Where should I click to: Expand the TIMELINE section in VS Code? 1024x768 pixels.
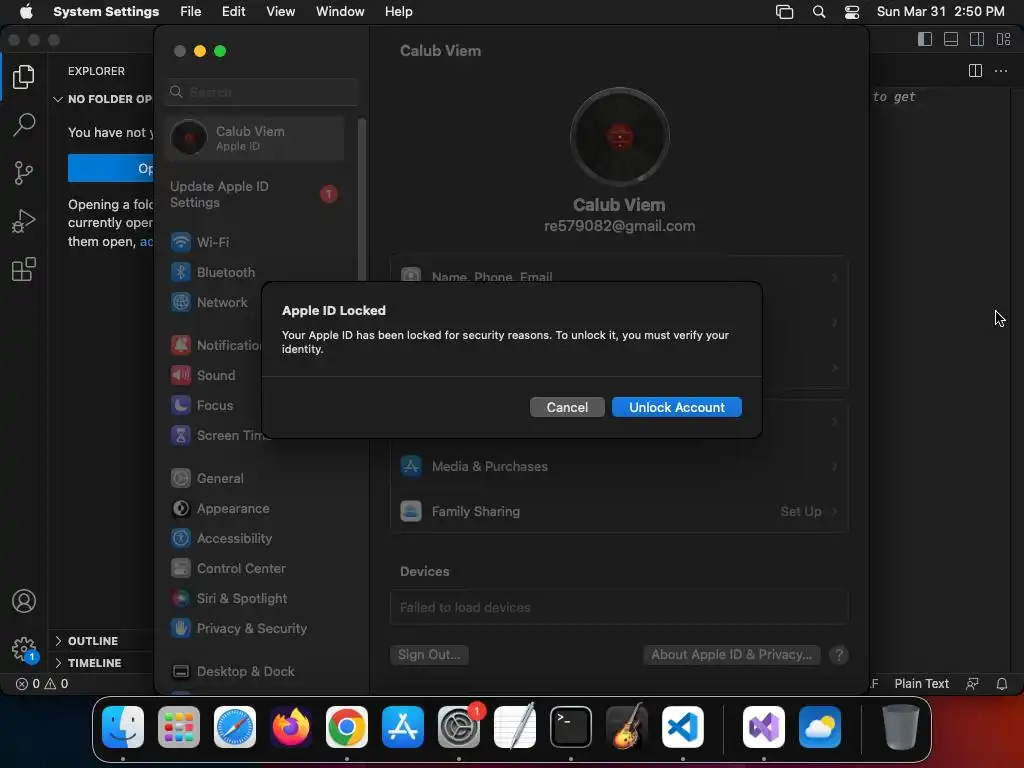pos(88,663)
